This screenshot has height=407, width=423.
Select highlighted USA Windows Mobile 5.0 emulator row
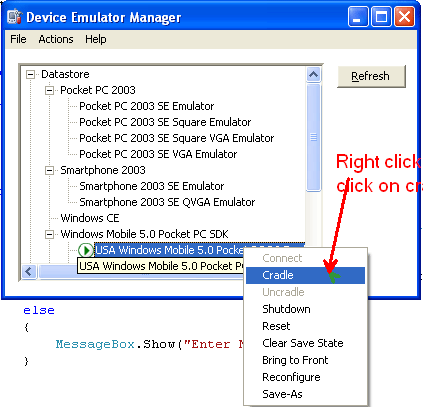click(199, 250)
